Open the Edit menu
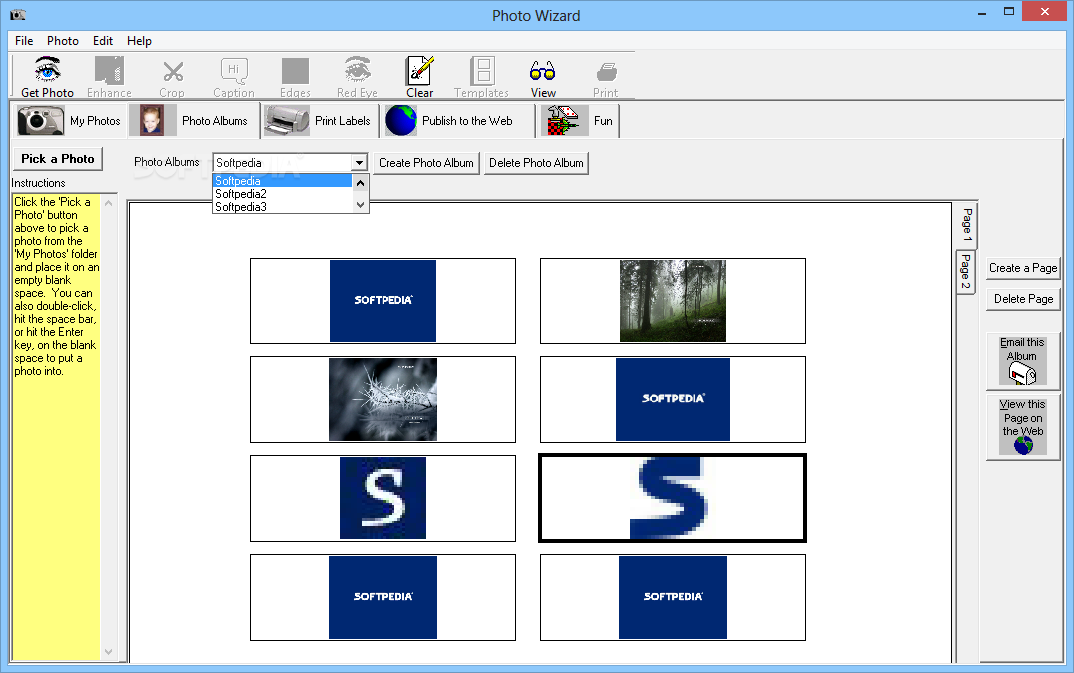This screenshot has height=673, width=1074. point(103,41)
